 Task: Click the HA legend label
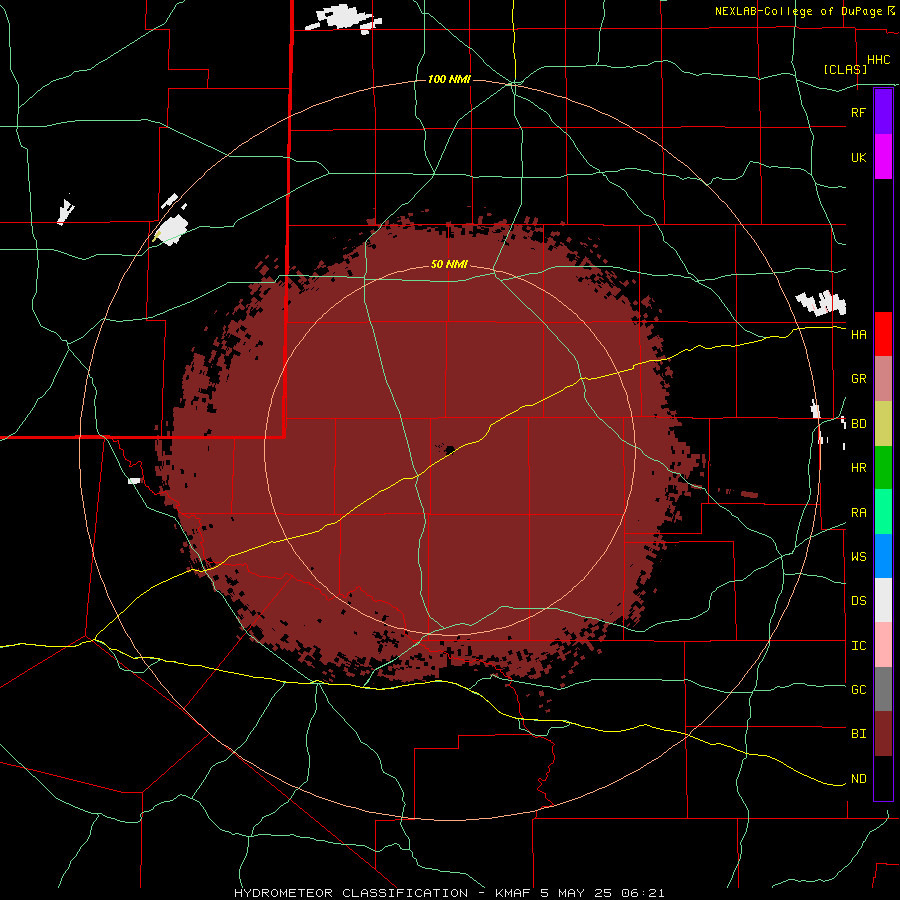tap(859, 335)
